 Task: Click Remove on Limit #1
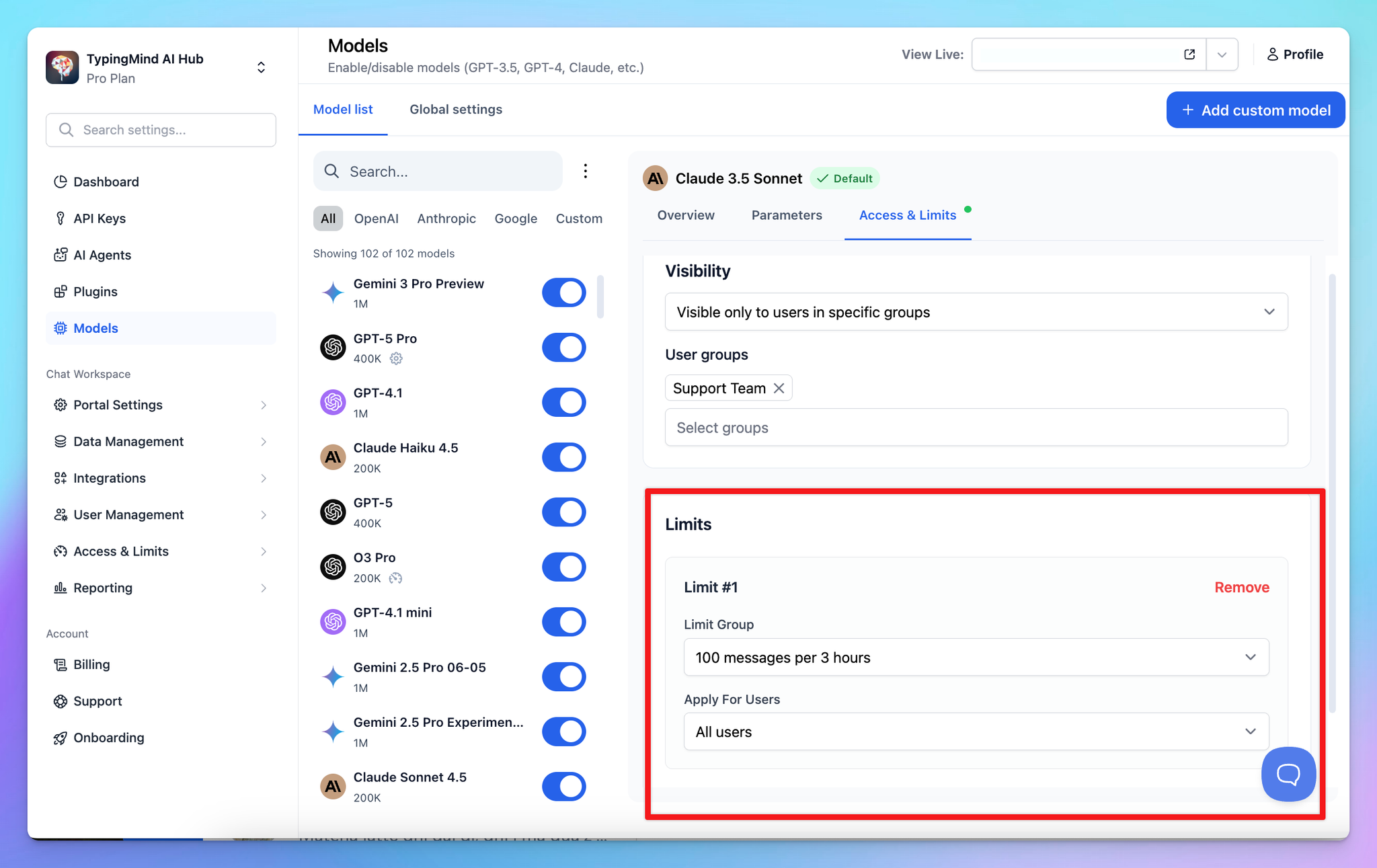pyautogui.click(x=1241, y=588)
